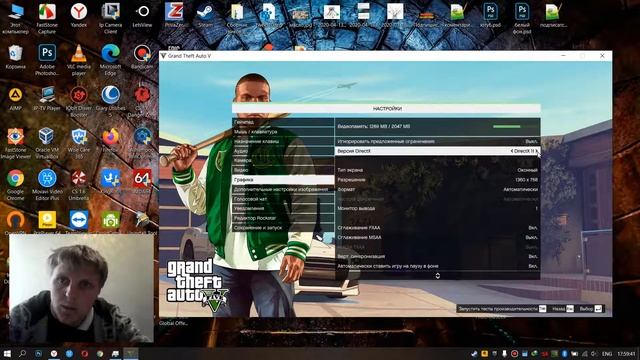
Task: Click the Выбор button
Action: 590,309
